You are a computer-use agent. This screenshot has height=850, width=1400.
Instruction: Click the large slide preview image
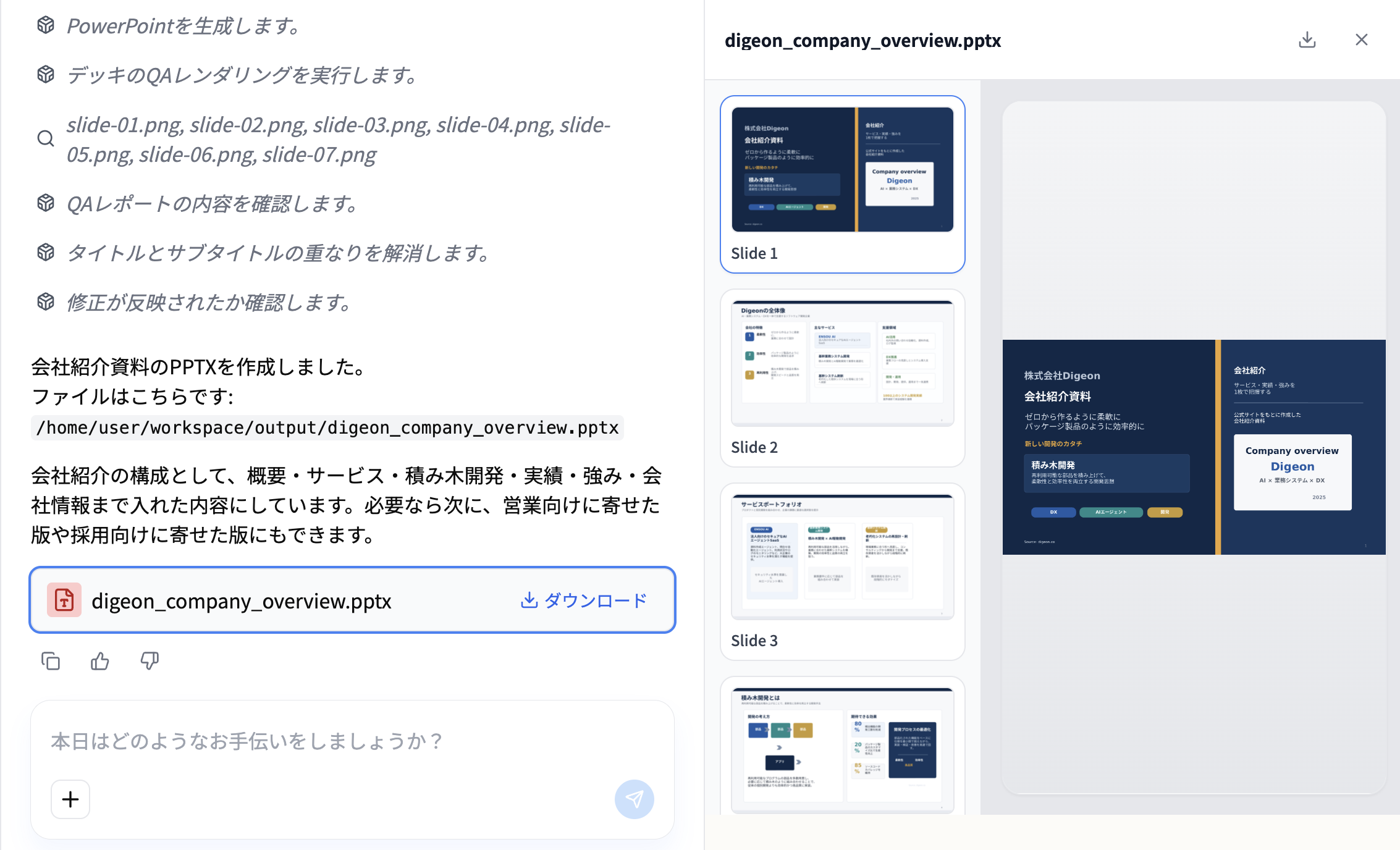coord(1194,447)
